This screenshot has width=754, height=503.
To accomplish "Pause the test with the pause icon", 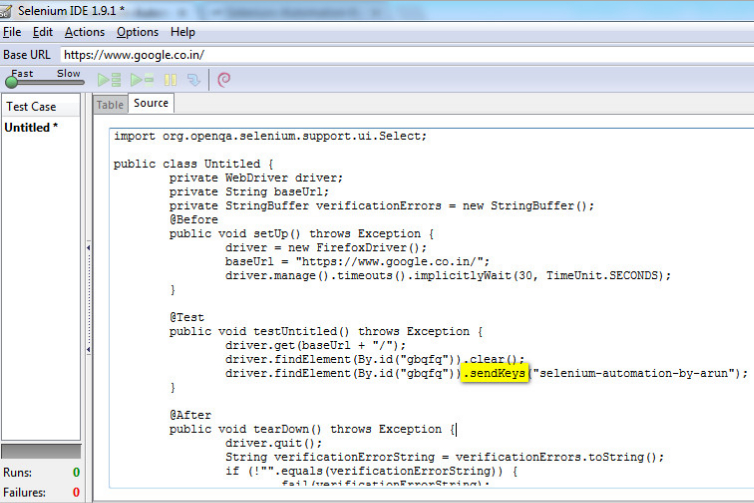I will [x=170, y=80].
